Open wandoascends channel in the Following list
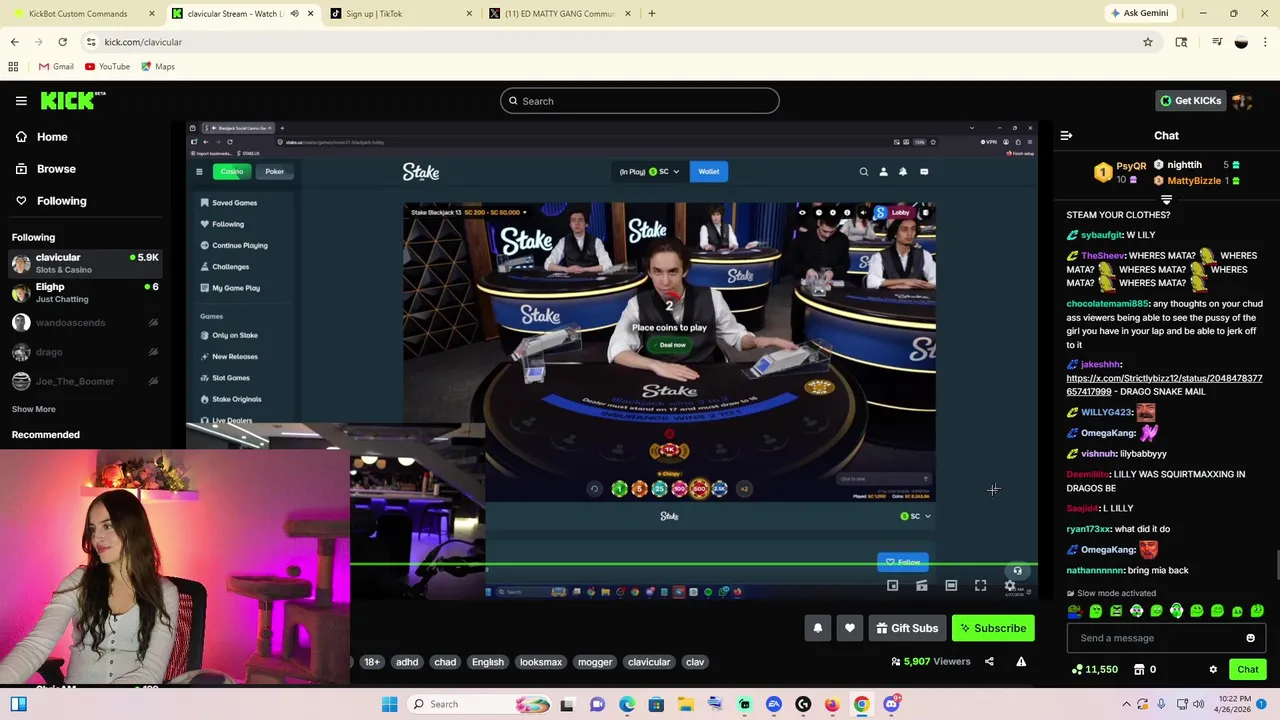 point(85,322)
